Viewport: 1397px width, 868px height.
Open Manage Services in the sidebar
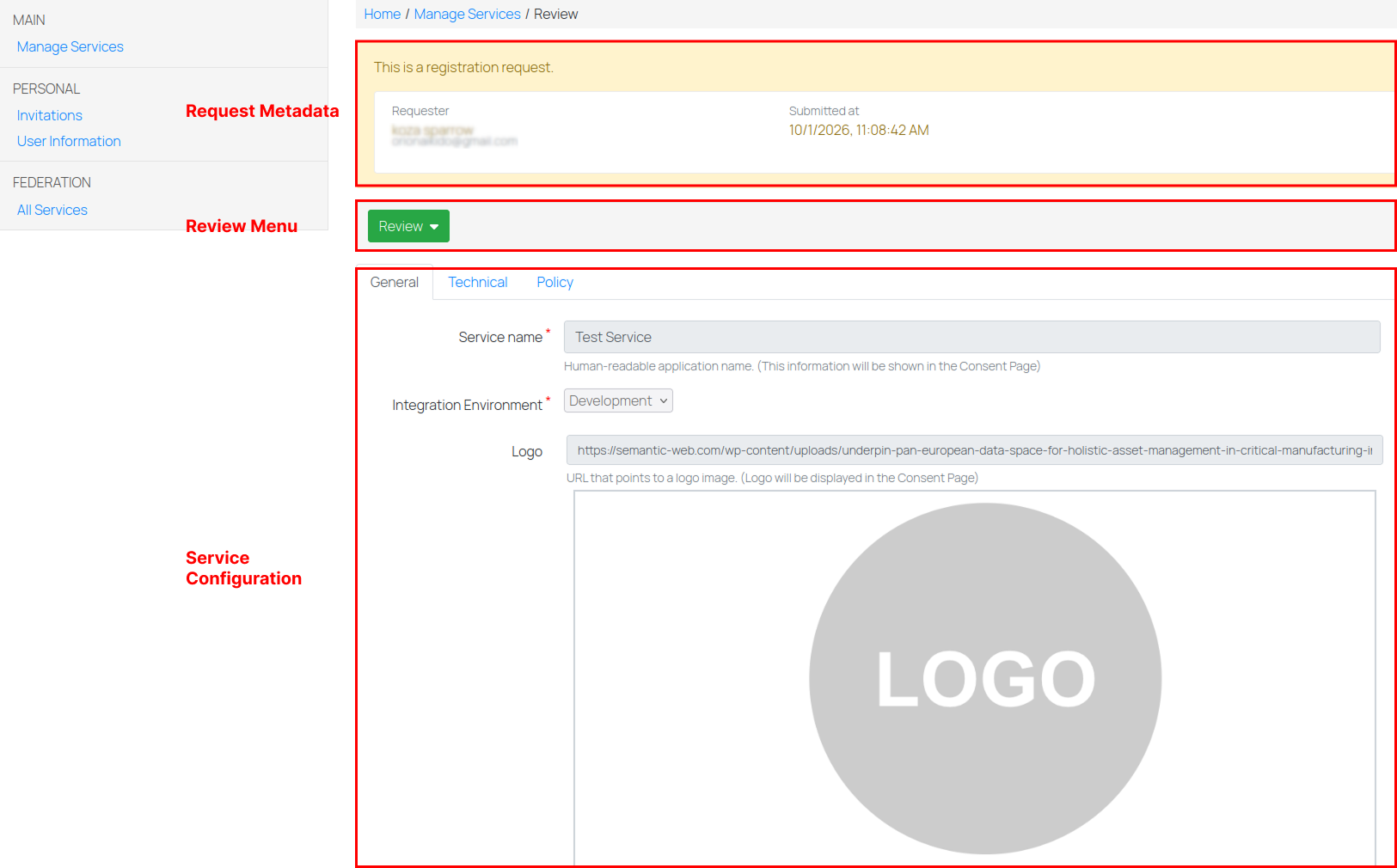70,46
